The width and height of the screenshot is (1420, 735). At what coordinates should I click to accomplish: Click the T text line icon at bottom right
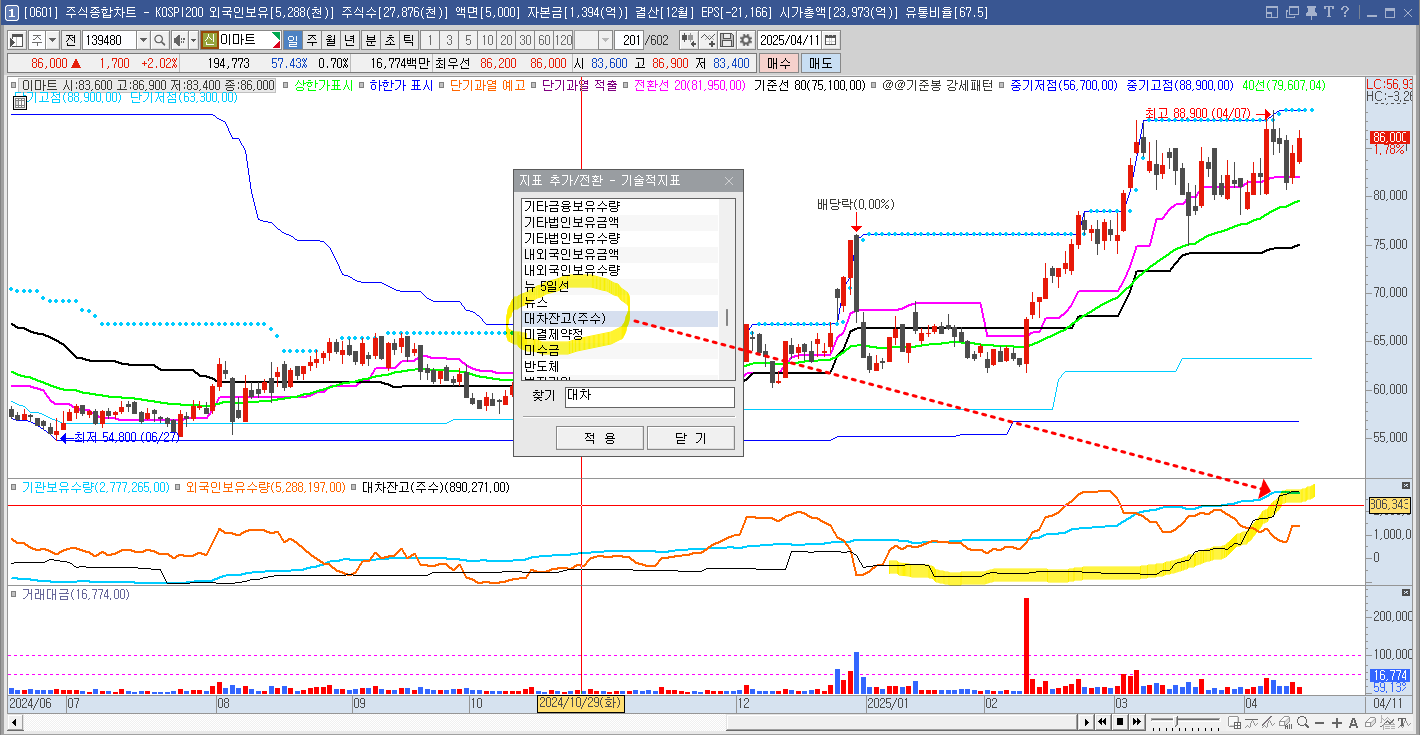click(x=1404, y=722)
